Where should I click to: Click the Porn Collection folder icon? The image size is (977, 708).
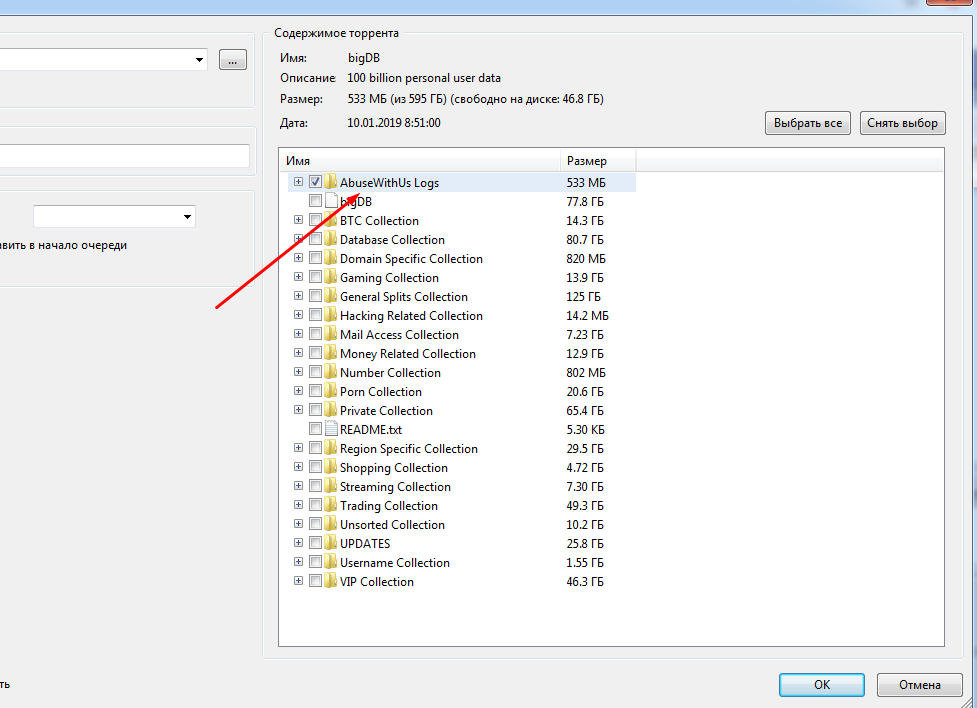(330, 392)
